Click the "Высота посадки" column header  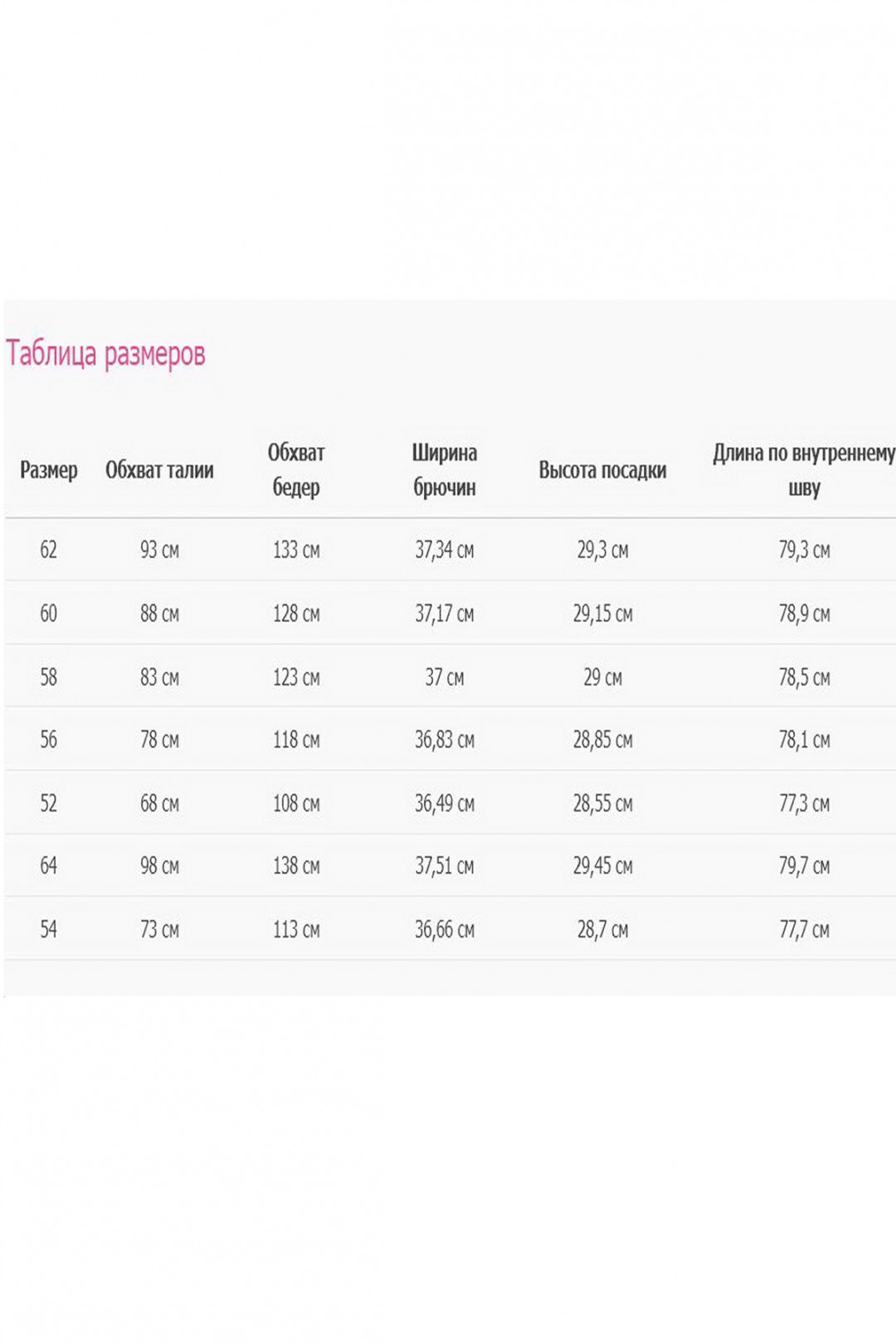click(x=602, y=470)
